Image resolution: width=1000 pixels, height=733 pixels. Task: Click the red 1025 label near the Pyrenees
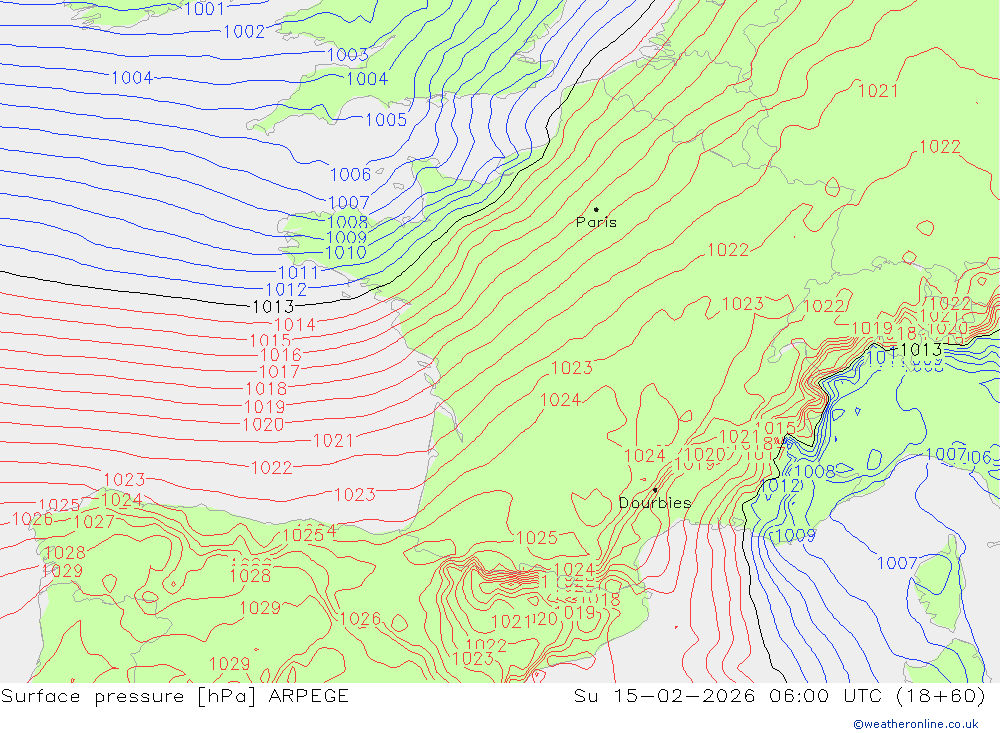(x=536, y=538)
